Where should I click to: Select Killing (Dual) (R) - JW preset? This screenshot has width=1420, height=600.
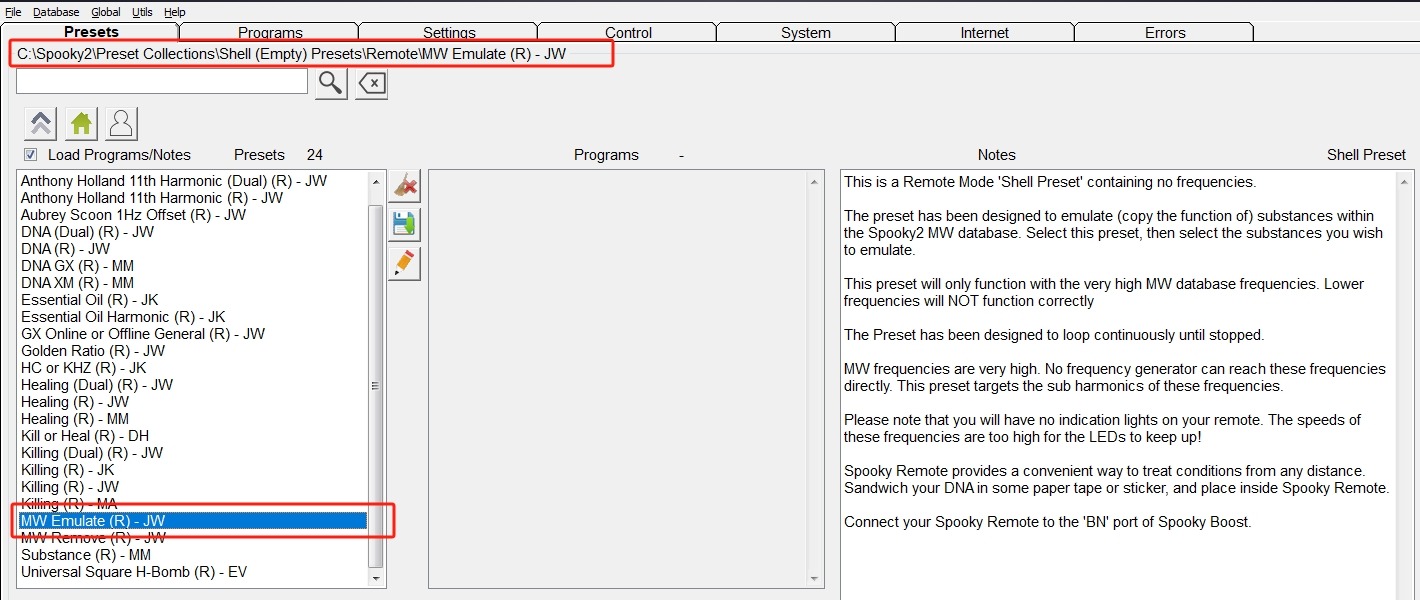pos(92,453)
